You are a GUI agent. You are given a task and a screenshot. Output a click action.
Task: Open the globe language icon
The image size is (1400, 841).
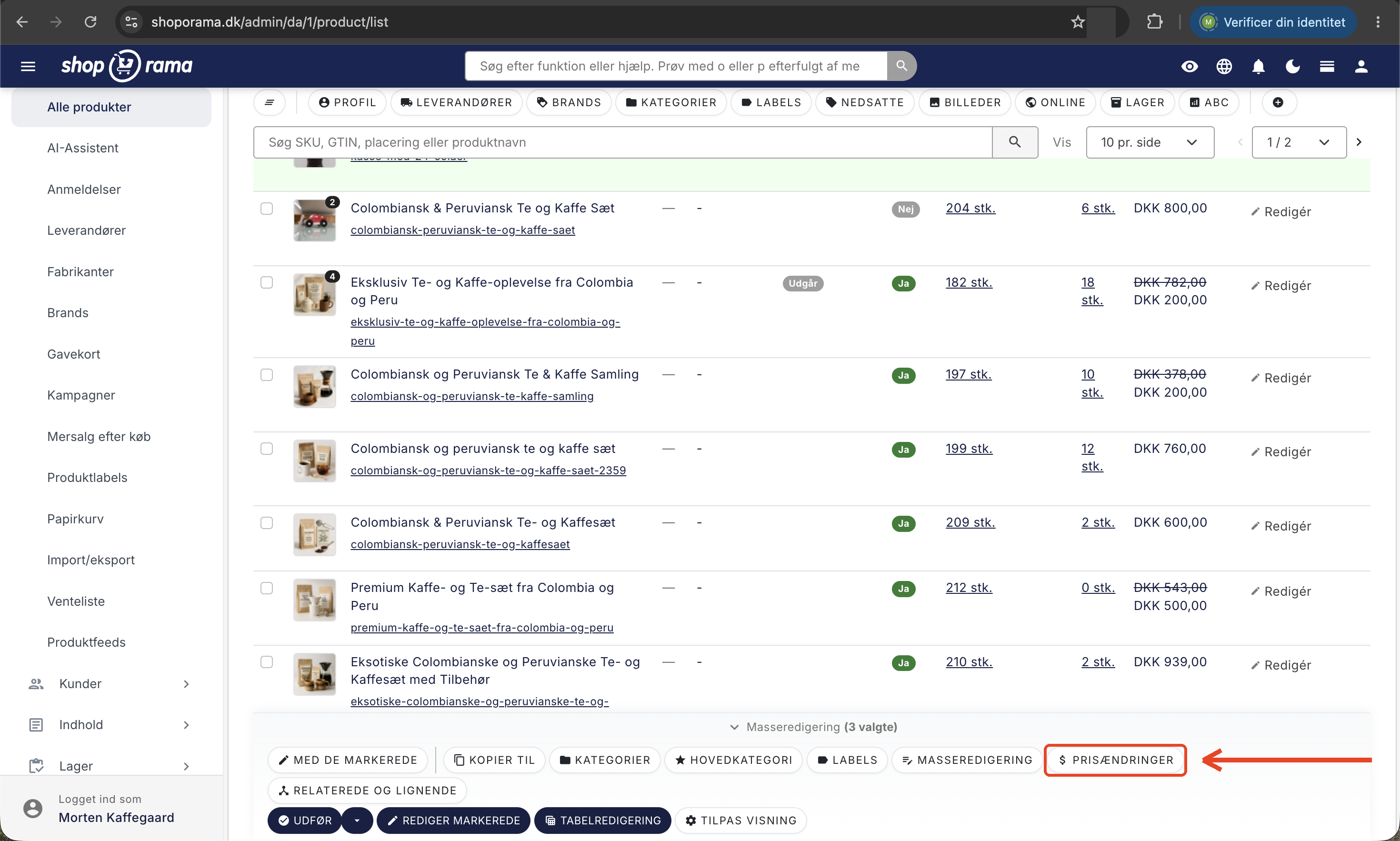(x=1224, y=66)
